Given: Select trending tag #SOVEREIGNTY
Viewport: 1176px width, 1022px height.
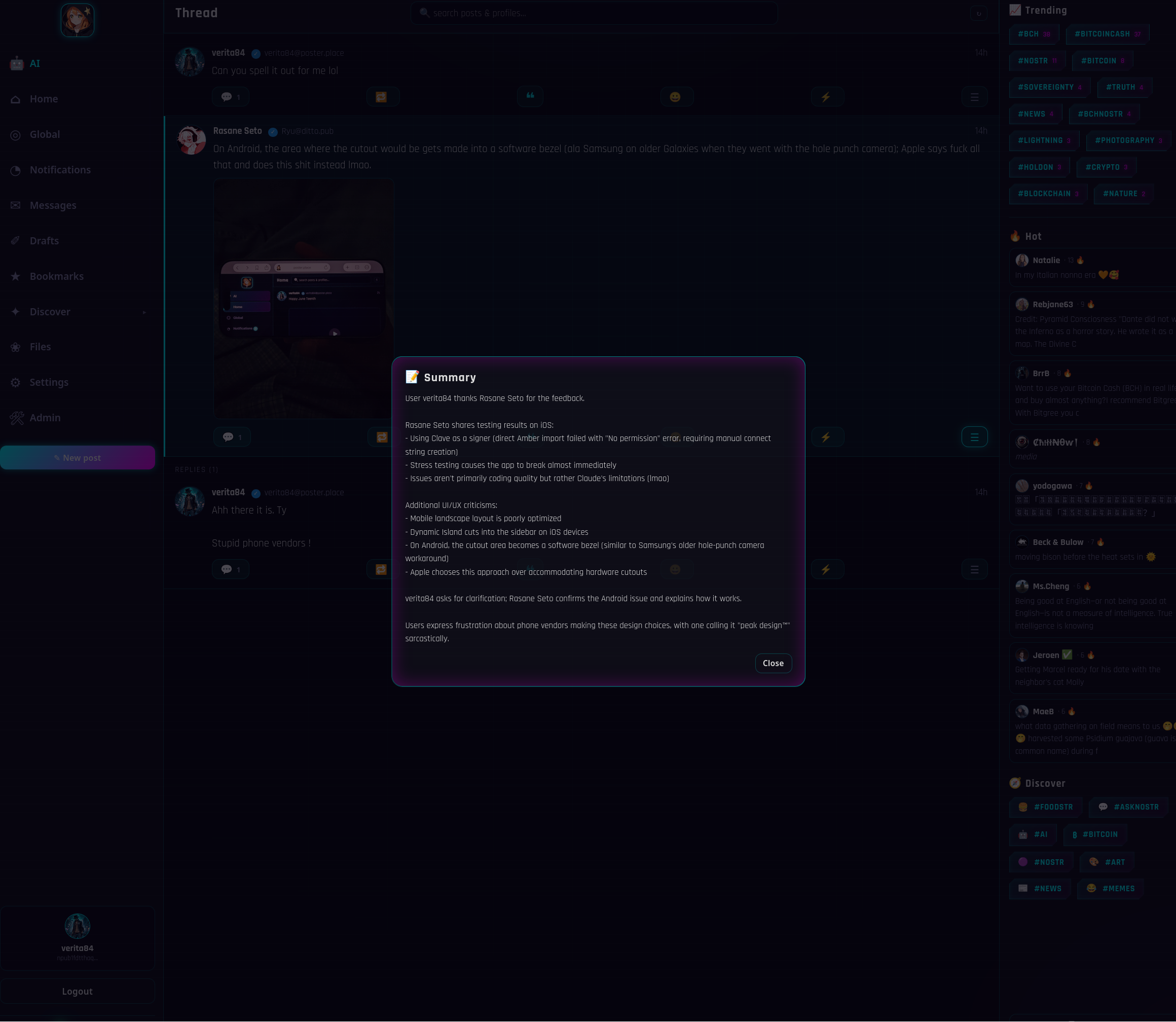Looking at the screenshot, I should click(1049, 87).
